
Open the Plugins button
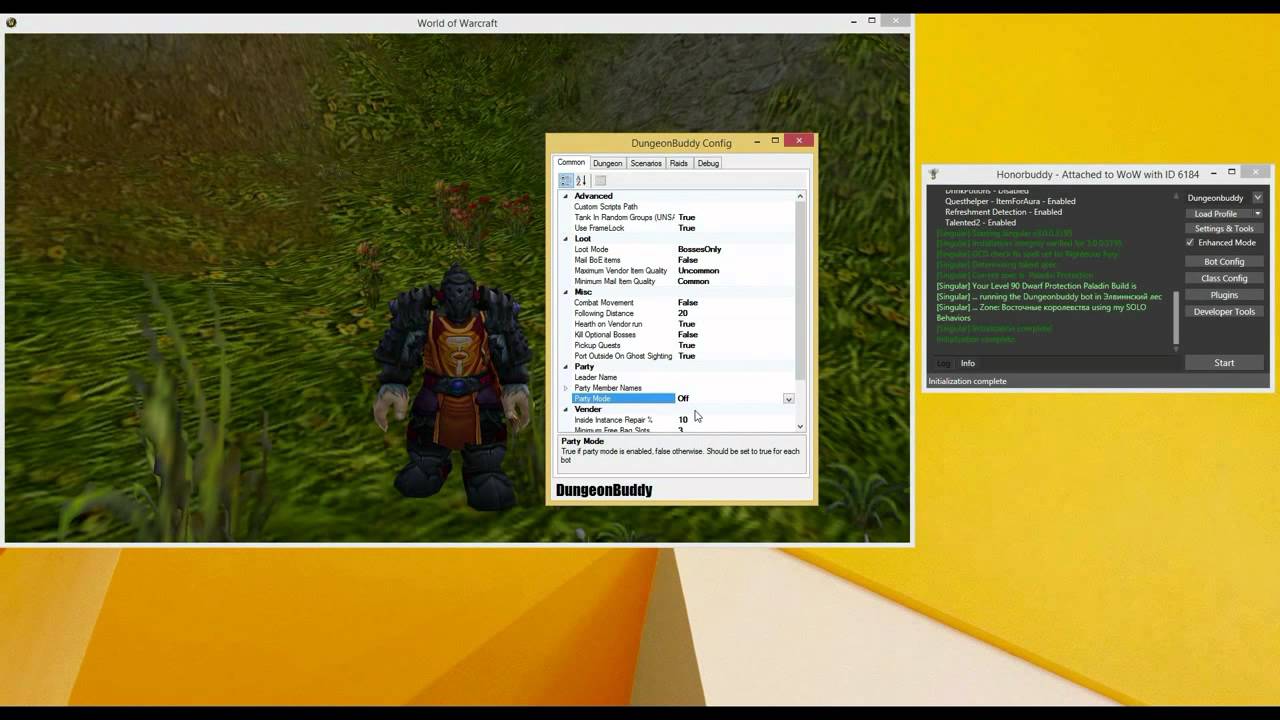(1224, 295)
